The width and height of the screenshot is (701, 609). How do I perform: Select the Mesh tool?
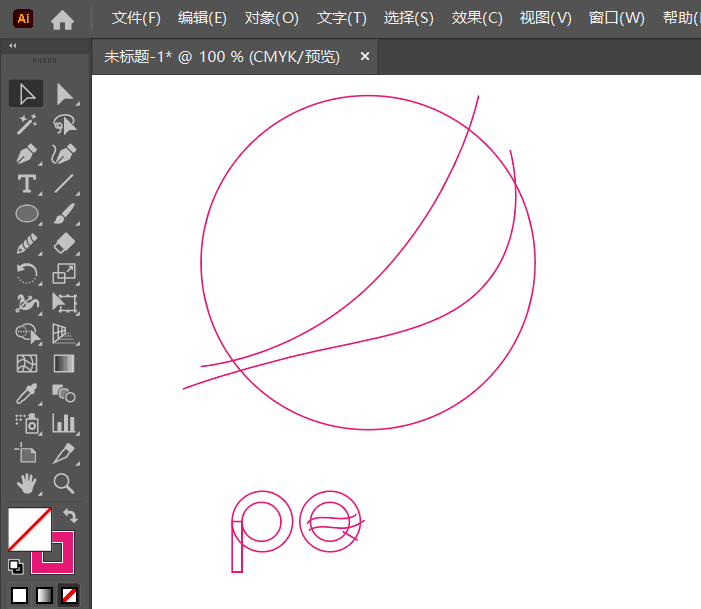[x=26, y=364]
